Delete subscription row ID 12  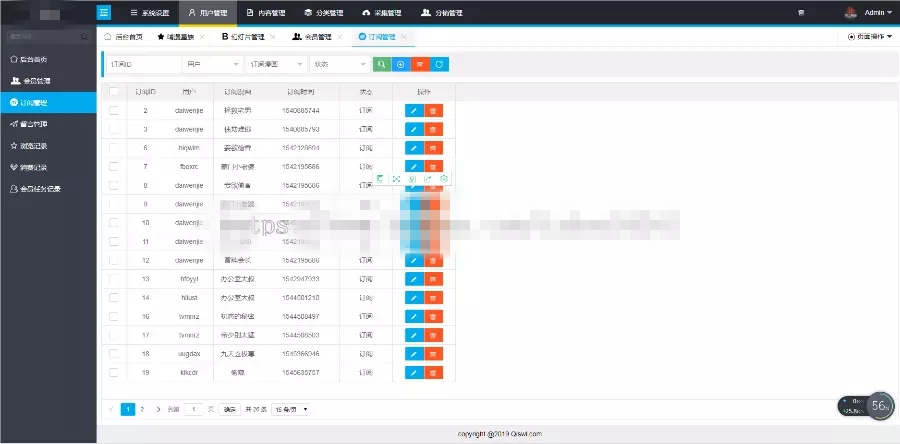[x=433, y=260]
